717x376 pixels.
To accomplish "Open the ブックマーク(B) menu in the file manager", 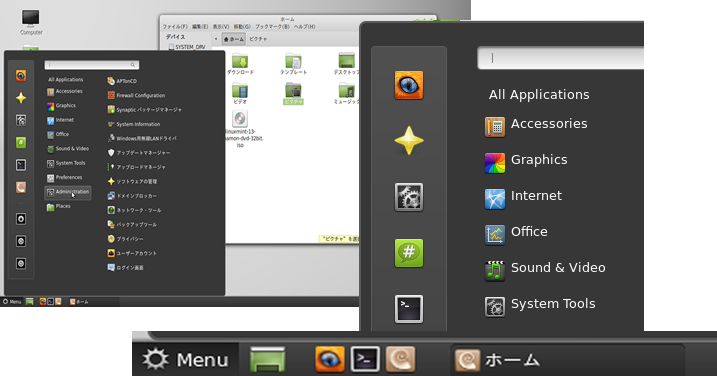I will click(x=272, y=27).
